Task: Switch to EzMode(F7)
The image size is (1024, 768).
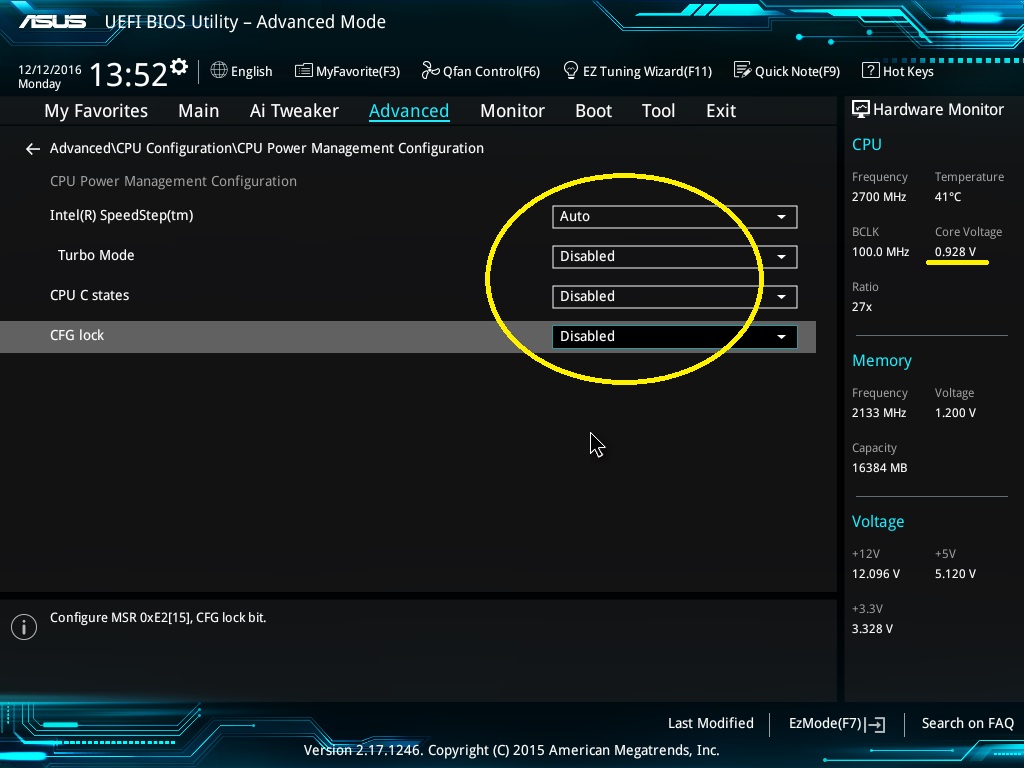Action: point(837,723)
